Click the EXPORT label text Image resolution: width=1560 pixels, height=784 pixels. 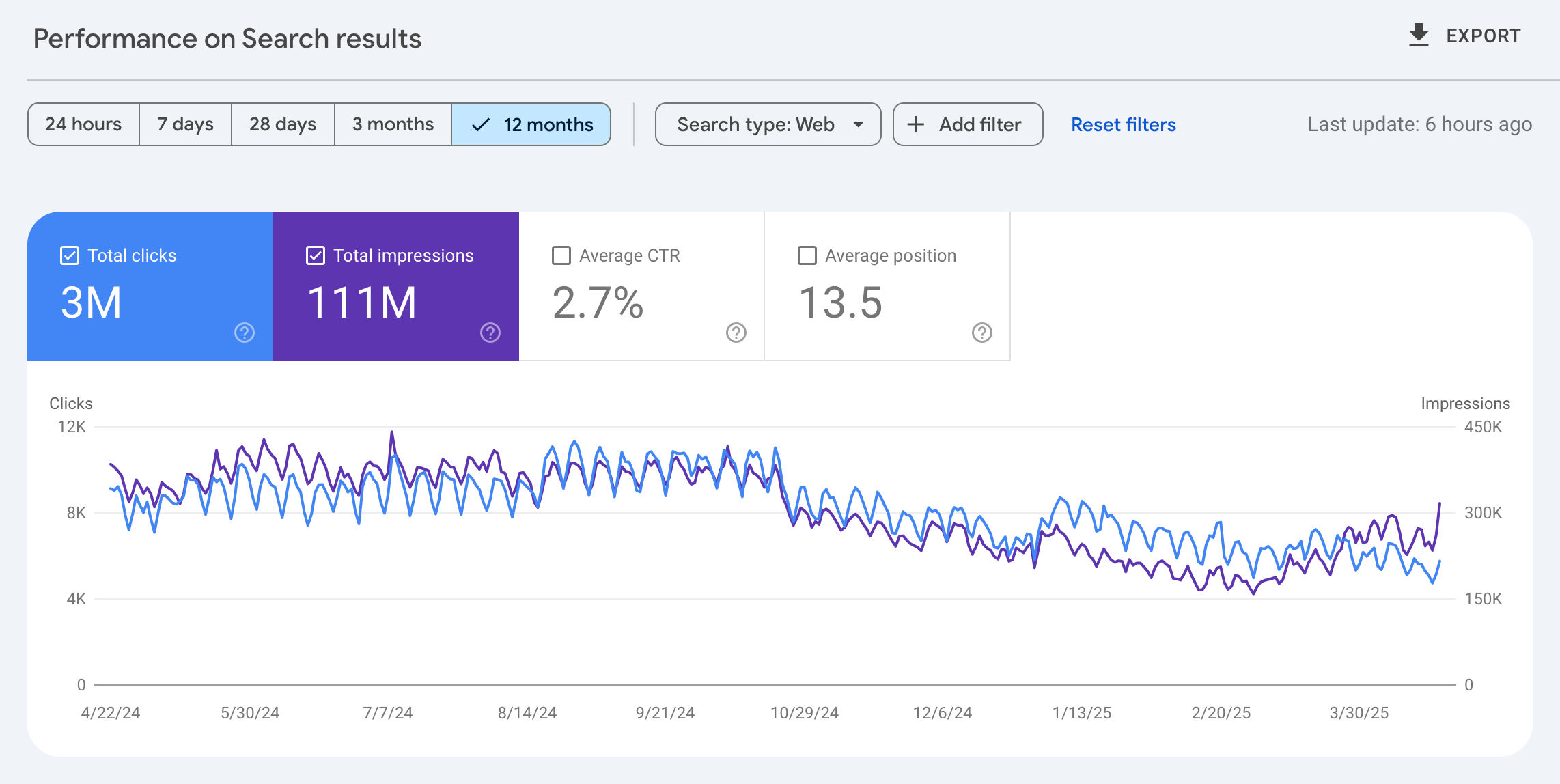1482,36
